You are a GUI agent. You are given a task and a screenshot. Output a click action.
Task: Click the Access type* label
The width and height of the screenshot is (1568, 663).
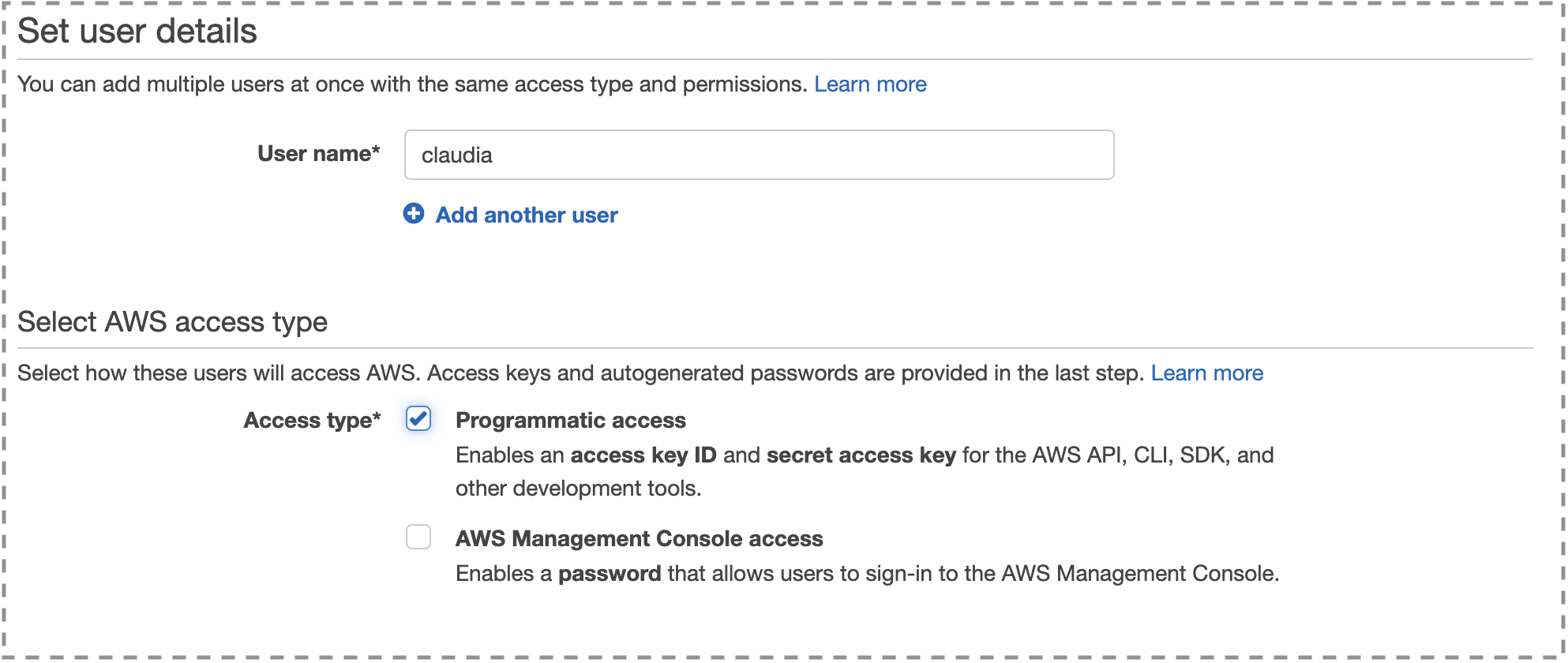[x=312, y=420]
